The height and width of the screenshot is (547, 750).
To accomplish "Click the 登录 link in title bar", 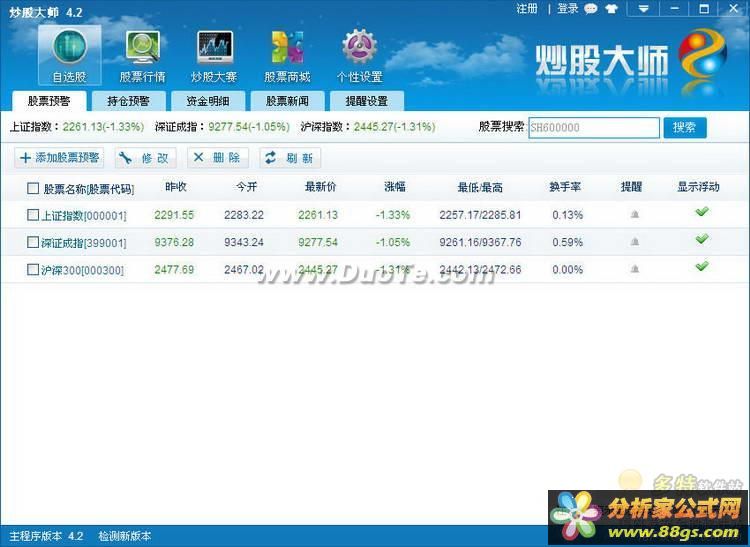I will (568, 9).
